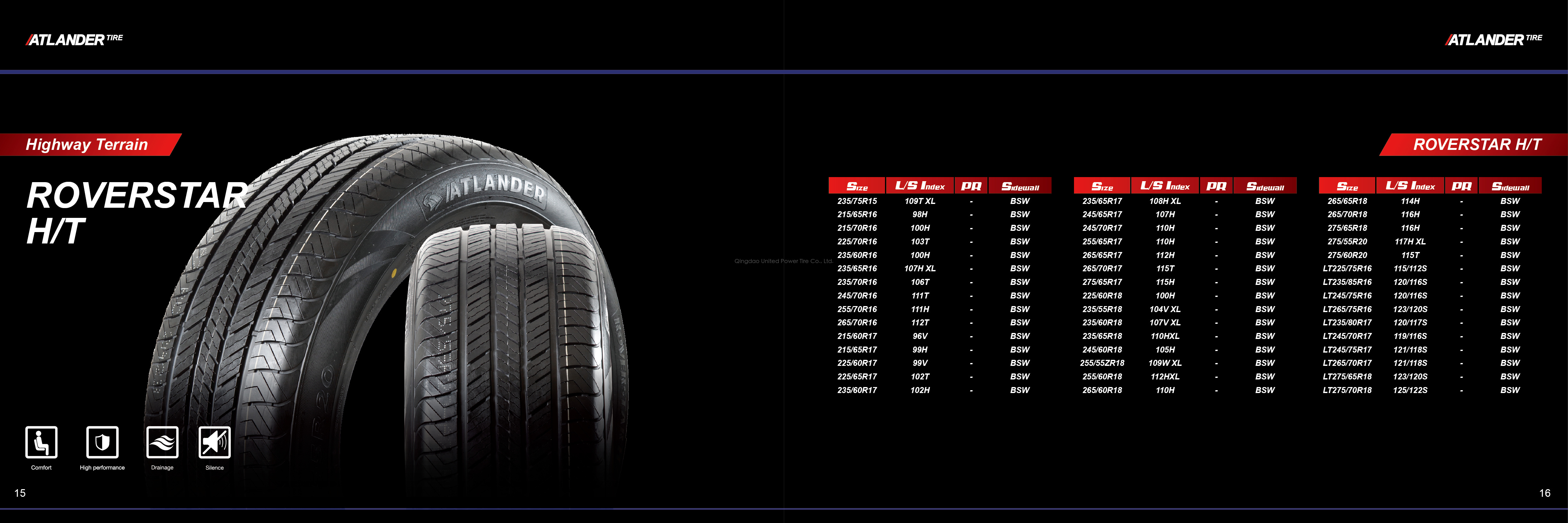The width and height of the screenshot is (1568, 523).
Task: Select size LT265/75R16
Action: coord(1347,309)
